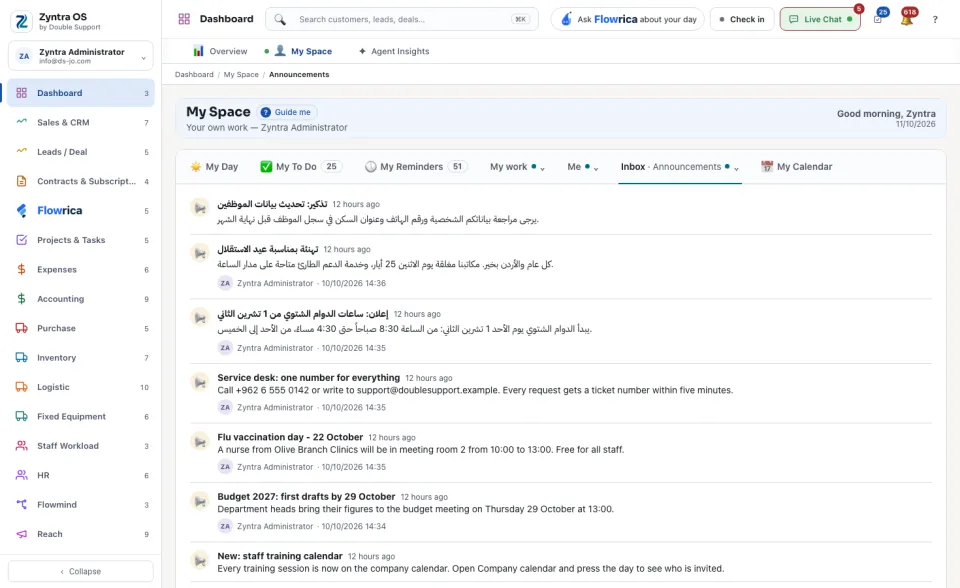The height and width of the screenshot is (588, 960).
Task: Click the Zyntra OS logo icon
Action: (22, 21)
